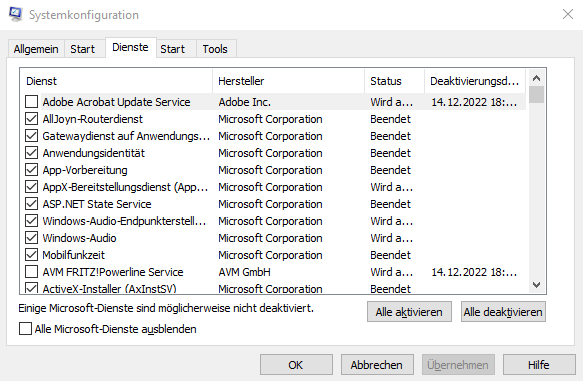The width and height of the screenshot is (583, 381).
Task: Click the services list scrollbar thumb
Action: 536,95
